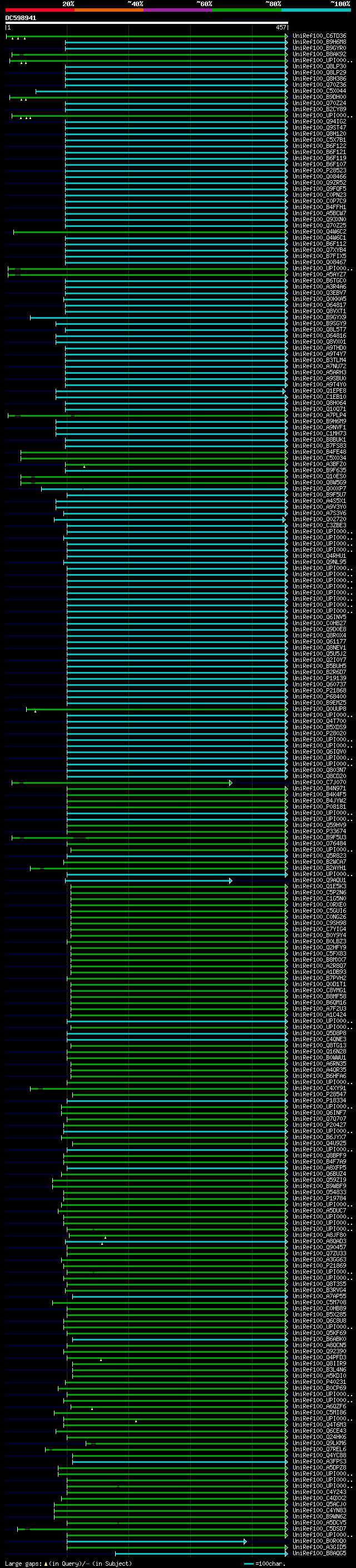Click the UniRef100_Q0UUP8 label
The width and height of the screenshot is (356, 1568).
click(x=319, y=709)
